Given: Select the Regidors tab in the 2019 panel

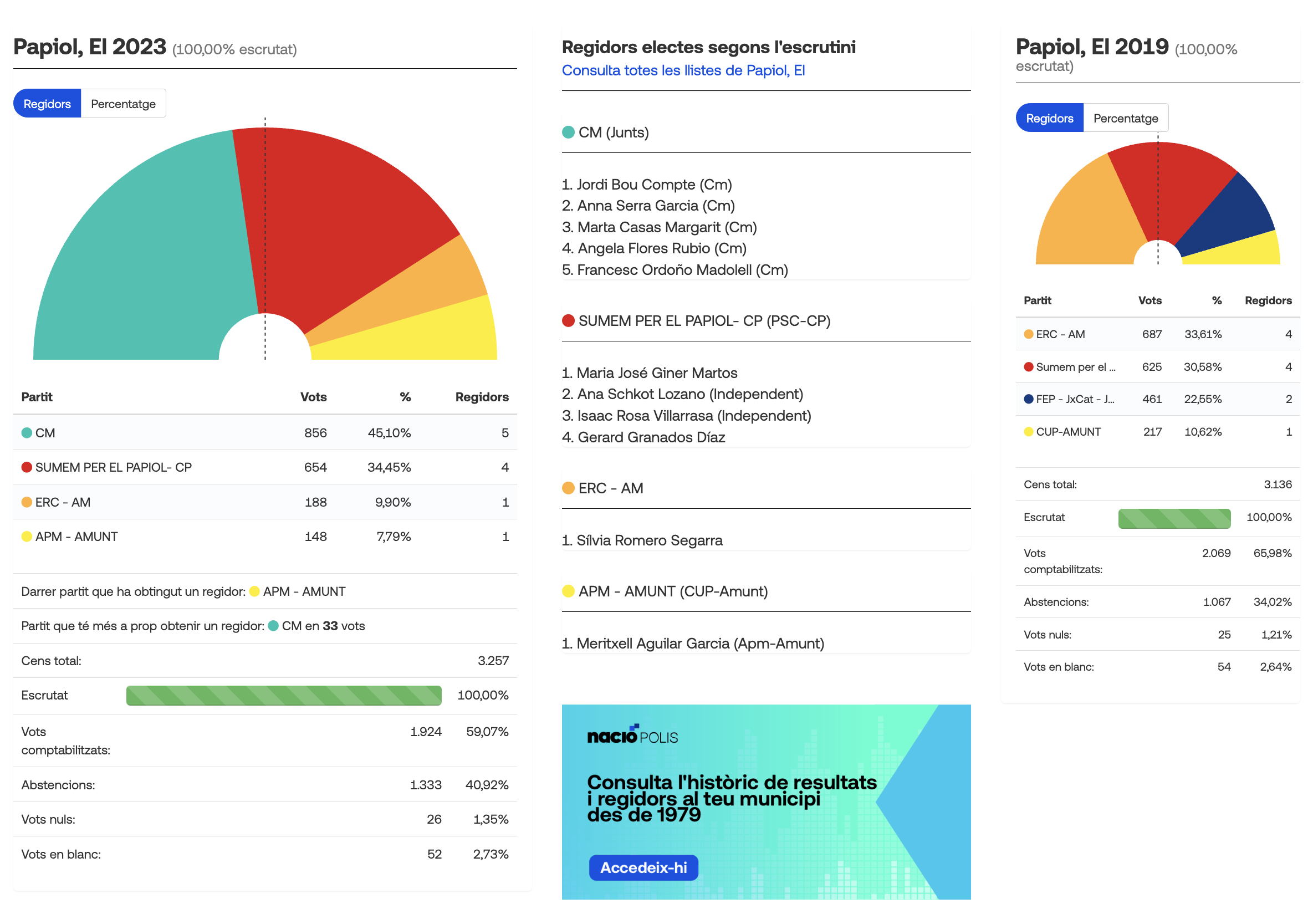Looking at the screenshot, I should [x=1049, y=118].
